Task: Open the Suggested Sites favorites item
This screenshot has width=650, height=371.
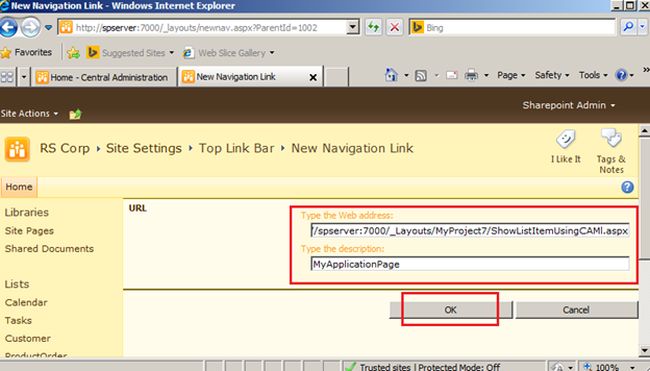Action: (130, 53)
